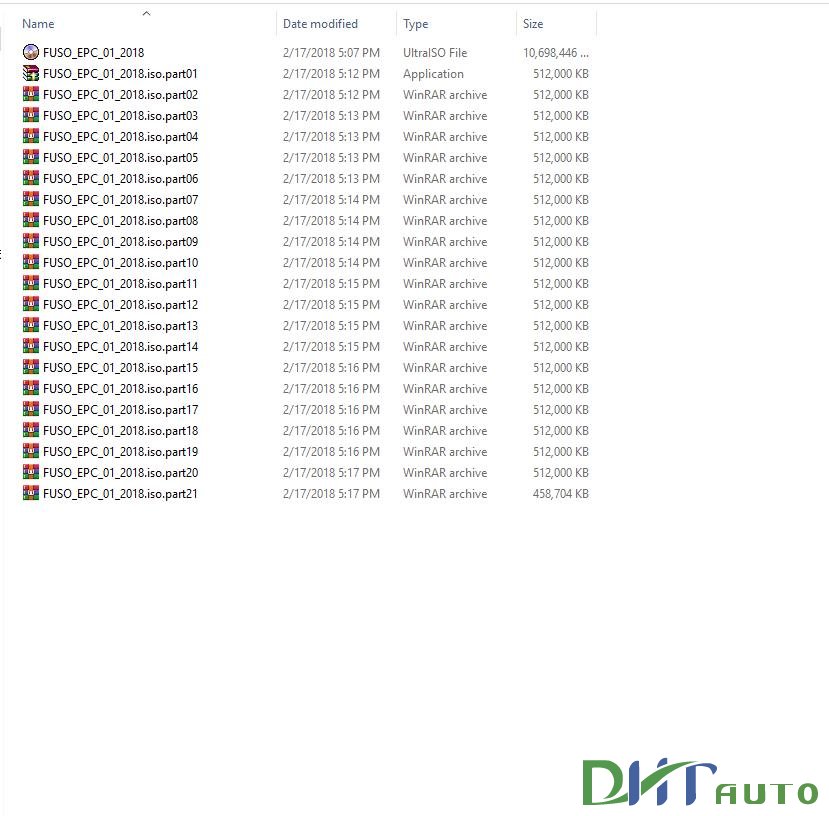Select file name FUSO_EPC_01_2018.iso.part18
The height and width of the screenshot is (816, 829).
121,430
